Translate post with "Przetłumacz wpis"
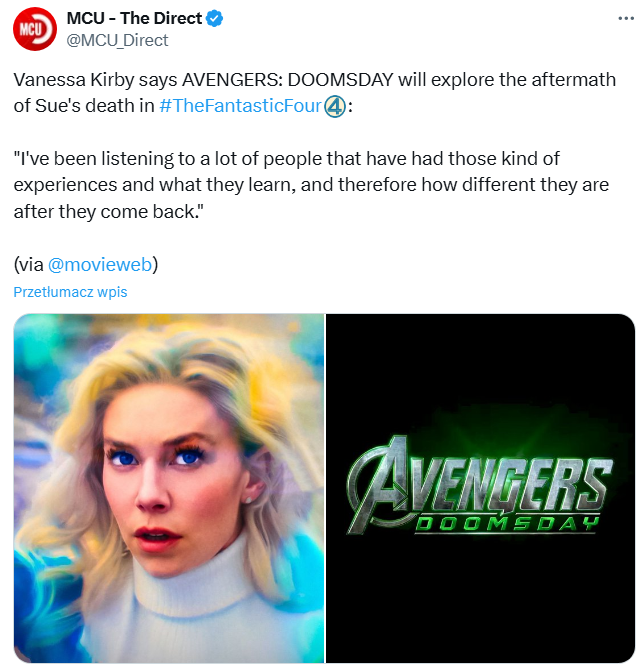The width and height of the screenshot is (642, 667). [x=70, y=292]
